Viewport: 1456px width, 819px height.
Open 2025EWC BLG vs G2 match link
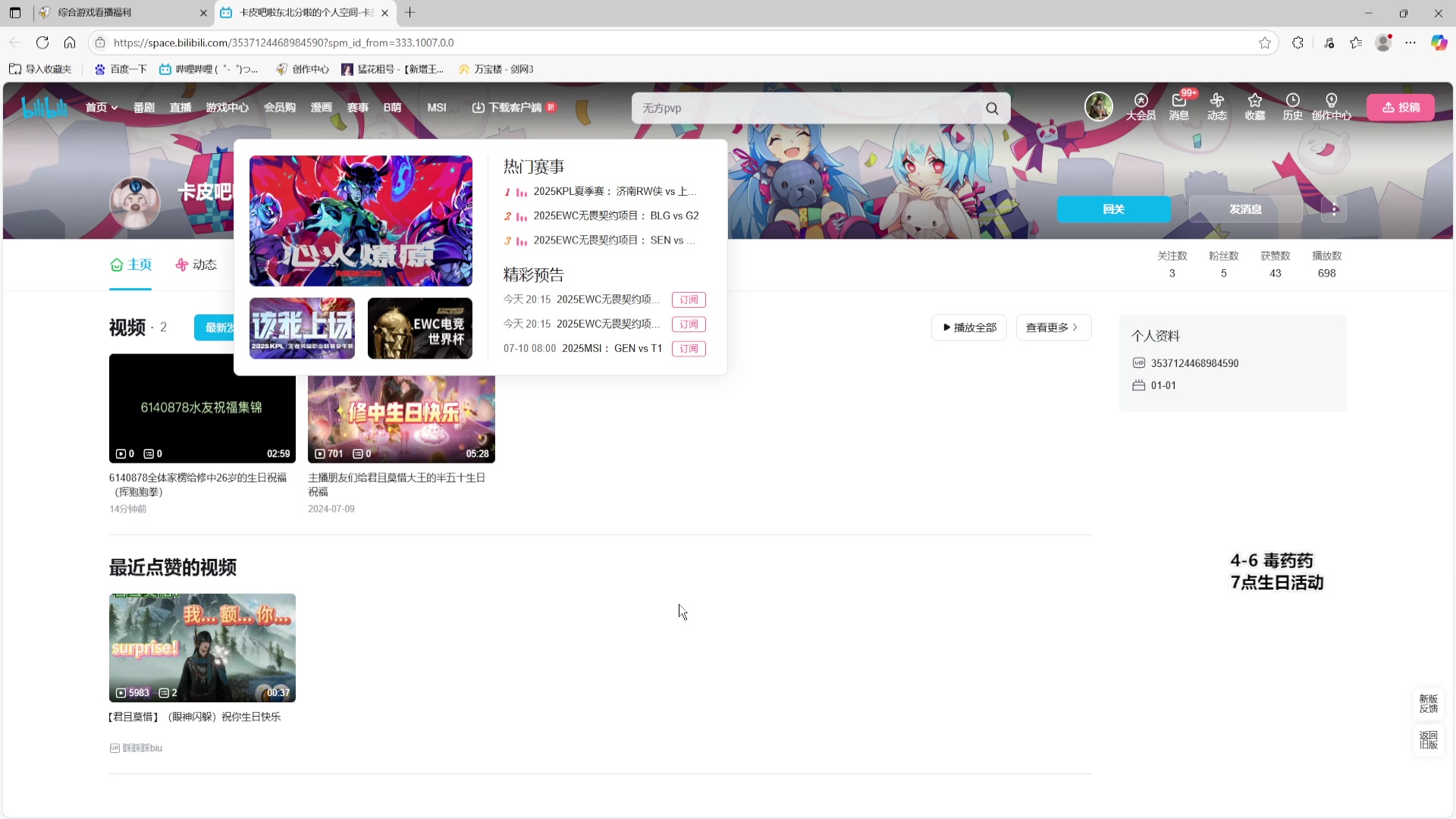(x=616, y=216)
